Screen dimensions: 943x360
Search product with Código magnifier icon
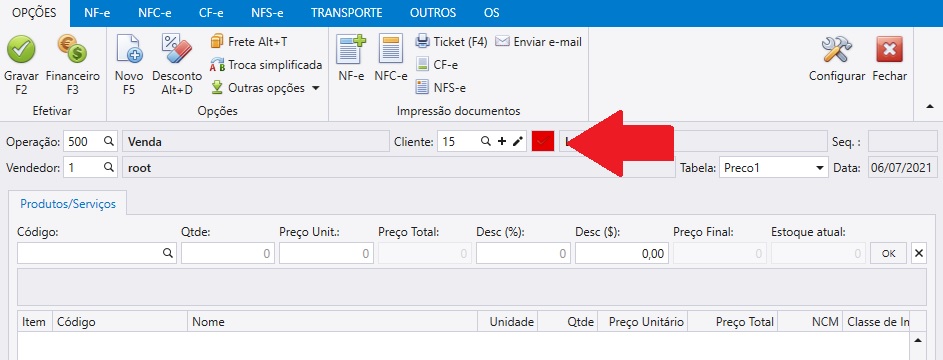(168, 254)
